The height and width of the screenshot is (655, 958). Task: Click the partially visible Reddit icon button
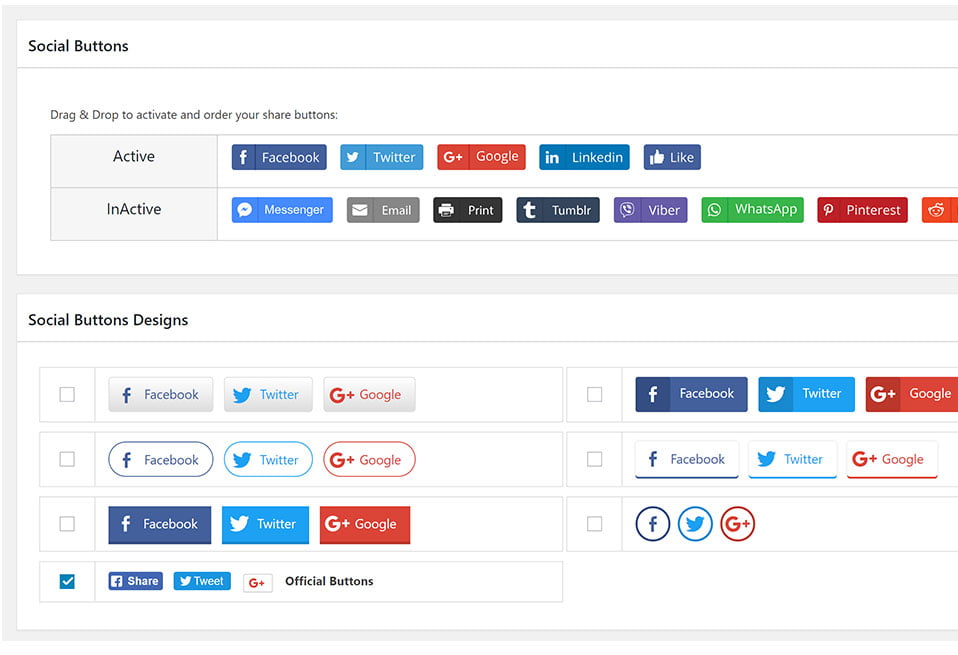point(940,210)
